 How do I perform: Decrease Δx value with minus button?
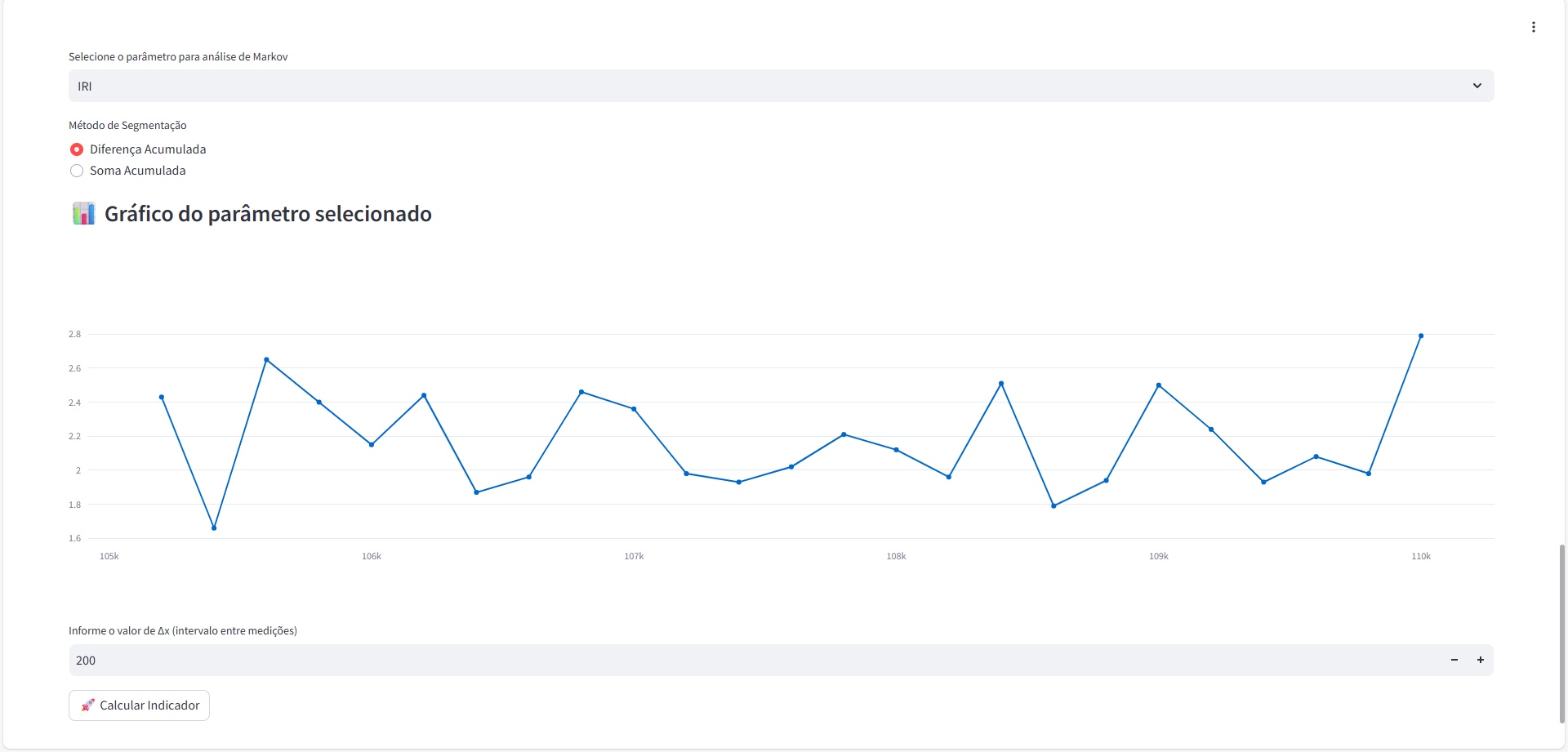tap(1454, 660)
